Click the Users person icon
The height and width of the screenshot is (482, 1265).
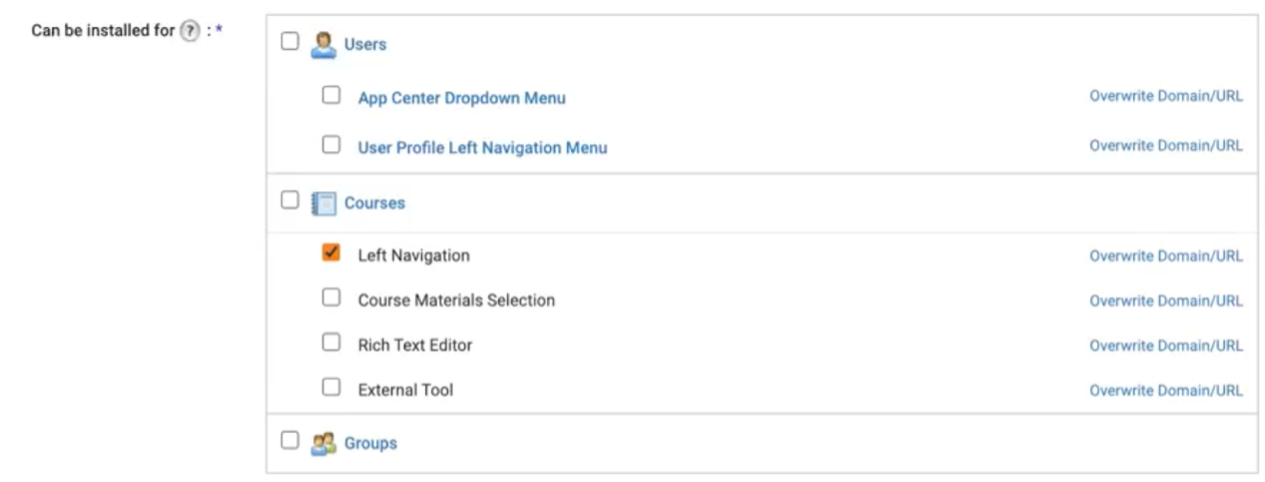pyautogui.click(x=323, y=44)
